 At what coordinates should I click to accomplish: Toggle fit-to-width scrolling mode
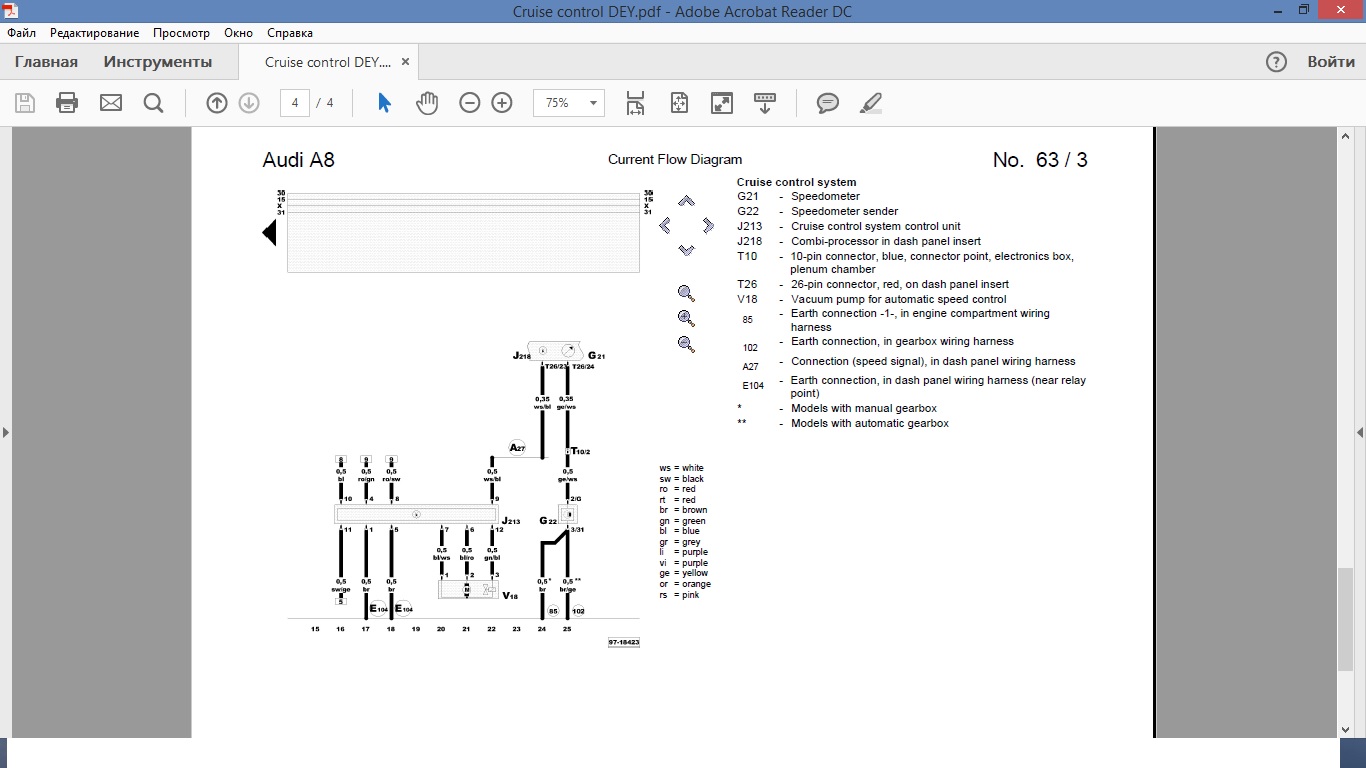635,103
